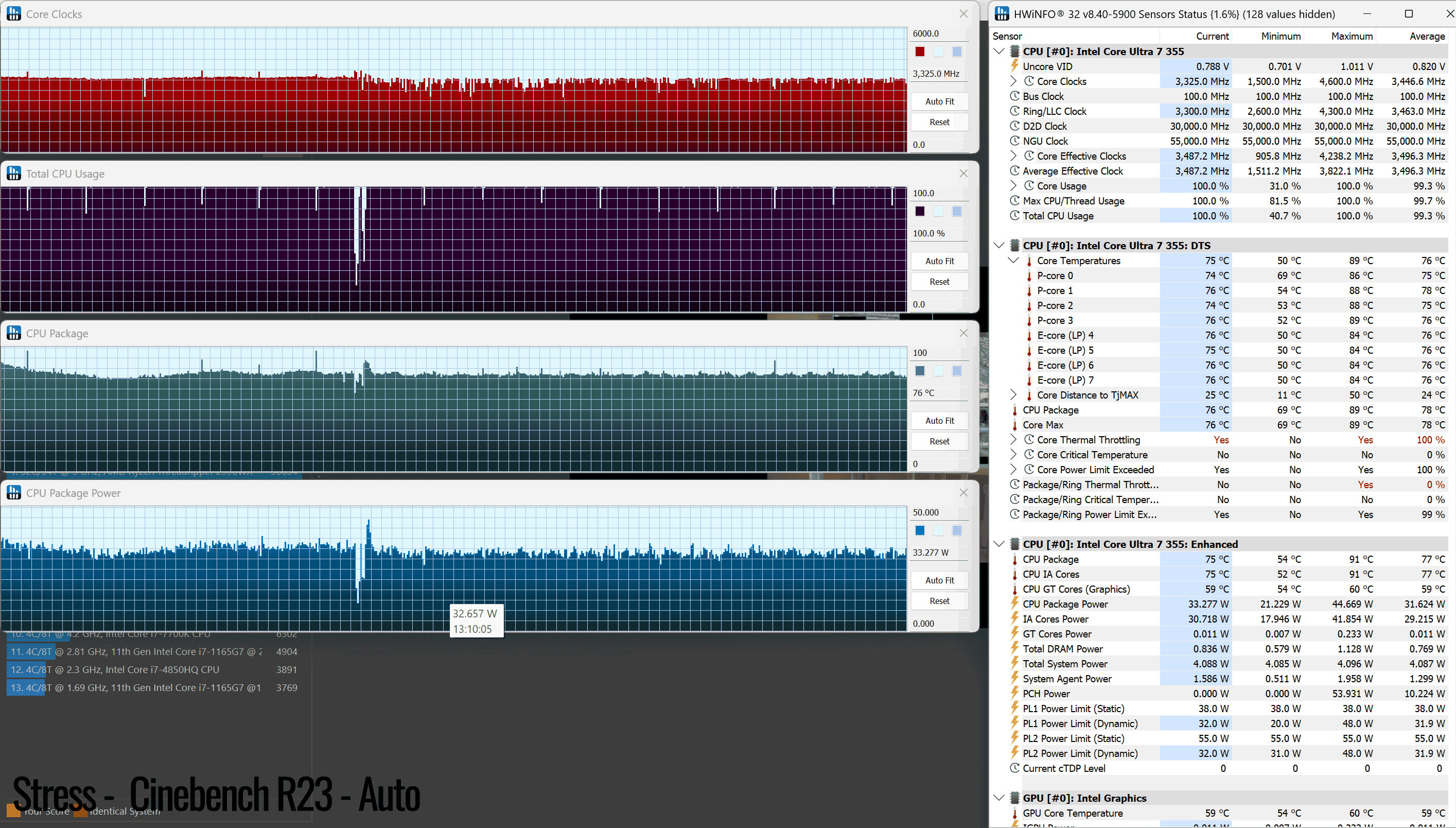Screen dimensions: 1456x828
Task: Expand the Core Thermal Throttling row
Action: pyautogui.click(x=1013, y=440)
